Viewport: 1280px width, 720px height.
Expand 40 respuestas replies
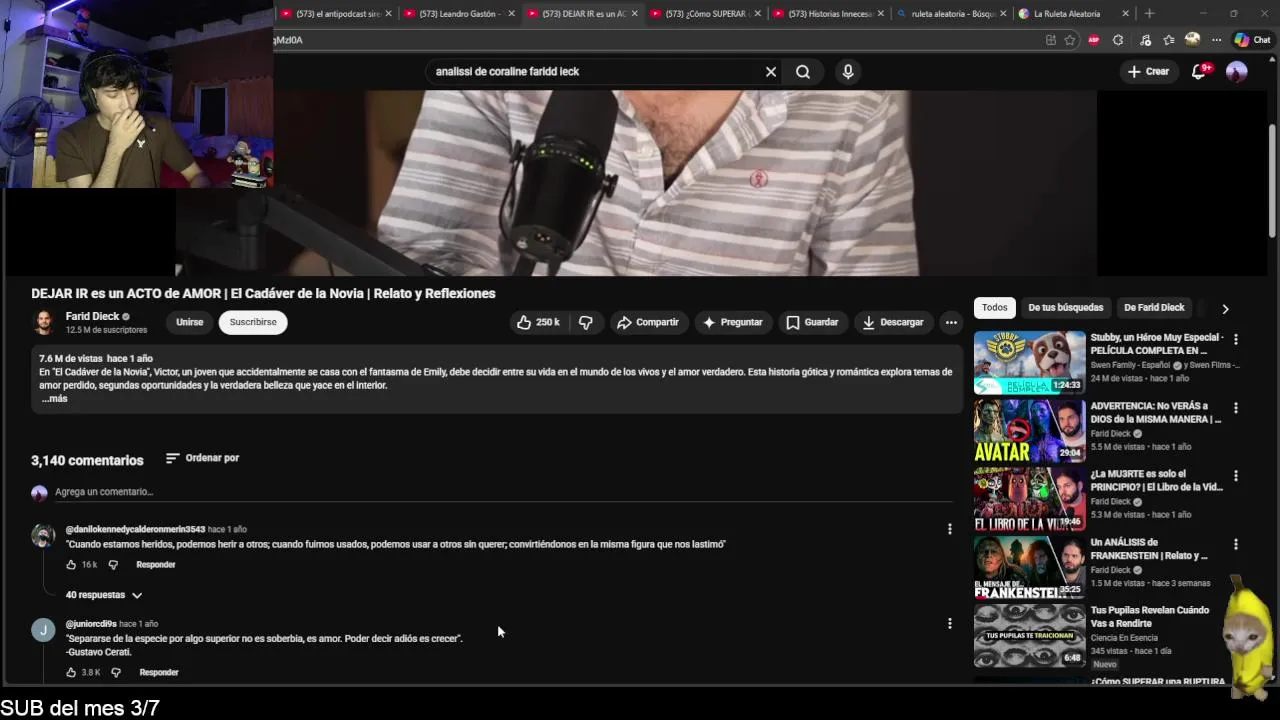(104, 595)
